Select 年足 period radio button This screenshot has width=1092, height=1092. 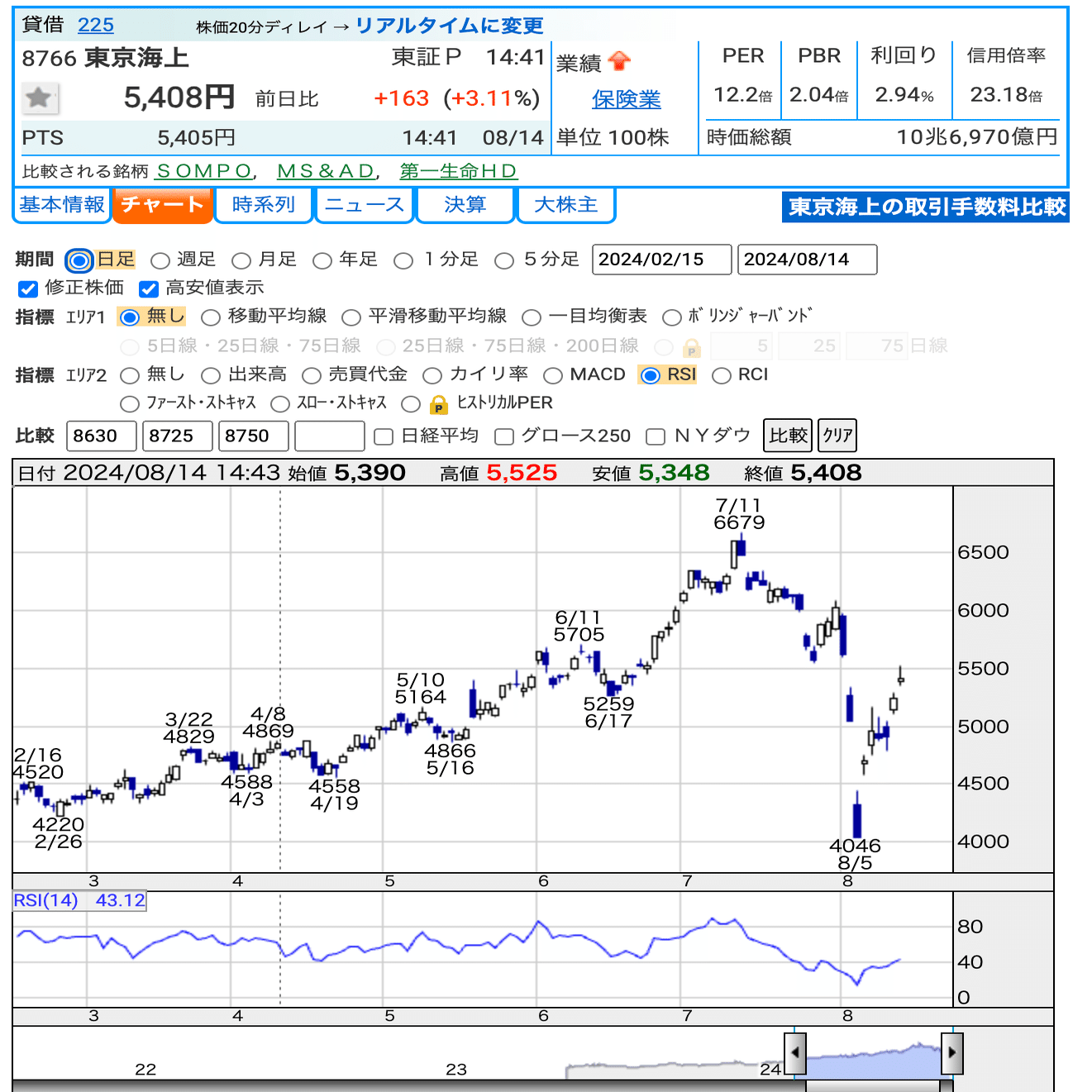coord(322,261)
